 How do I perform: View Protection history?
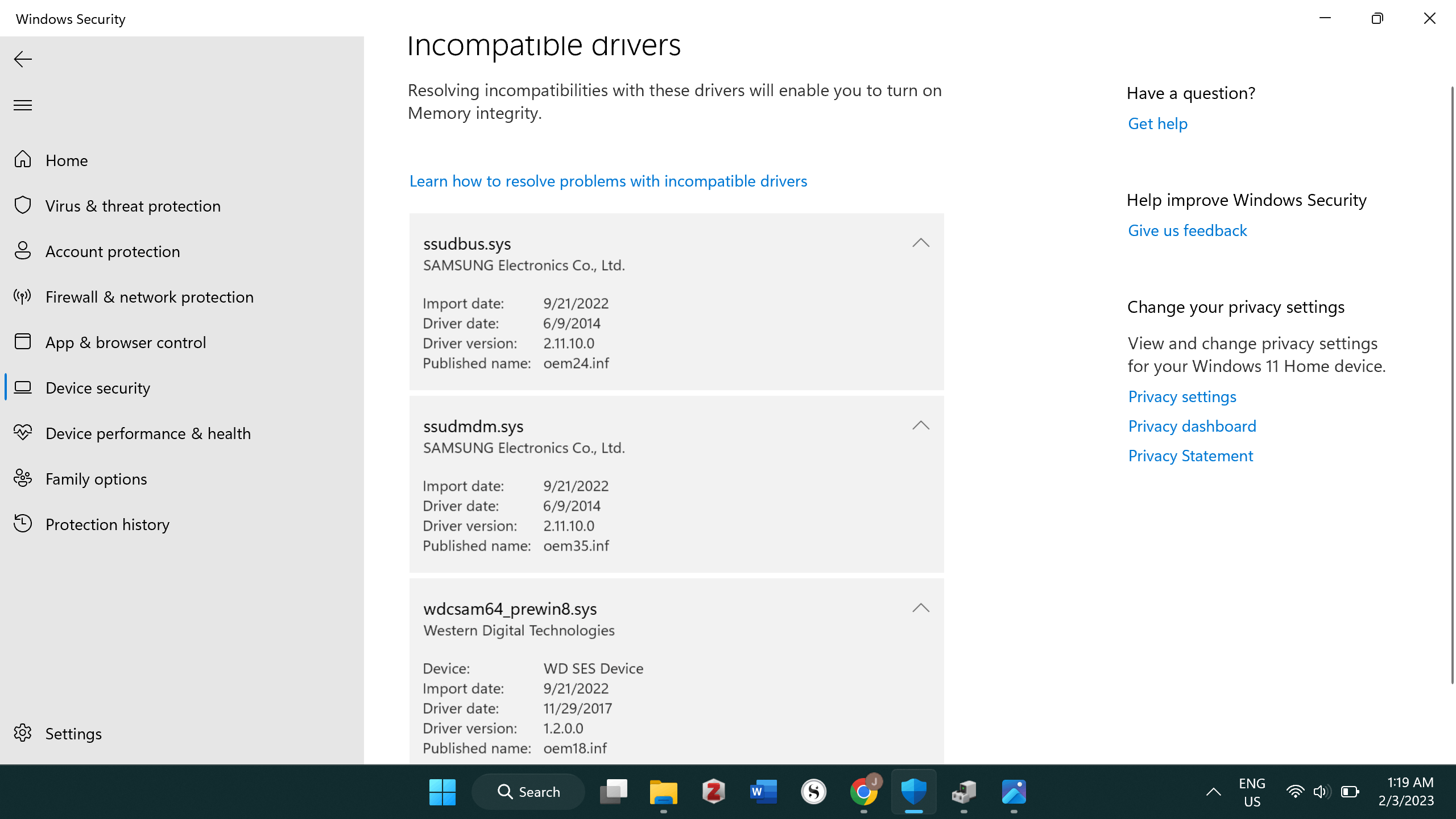click(107, 524)
